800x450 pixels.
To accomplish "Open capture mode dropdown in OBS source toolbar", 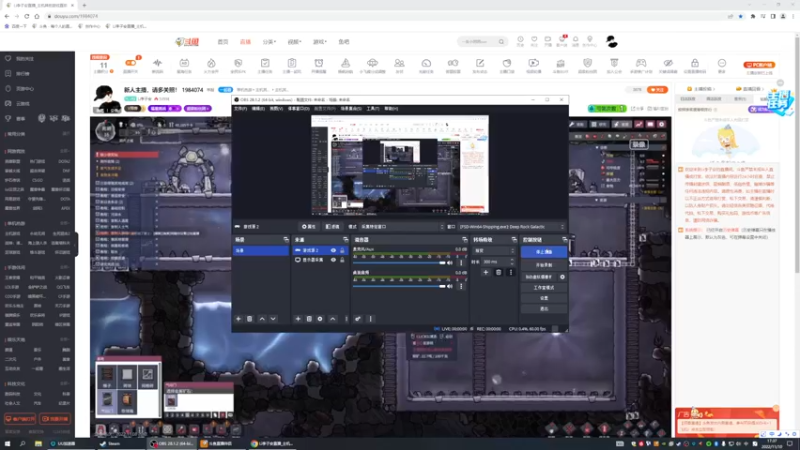I will (402, 227).
